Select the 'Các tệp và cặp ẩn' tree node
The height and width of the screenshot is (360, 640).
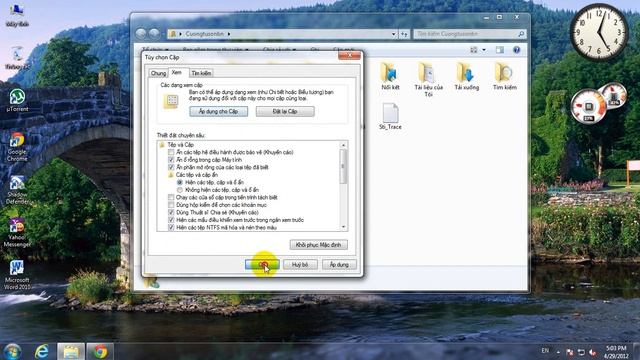click(x=193, y=175)
